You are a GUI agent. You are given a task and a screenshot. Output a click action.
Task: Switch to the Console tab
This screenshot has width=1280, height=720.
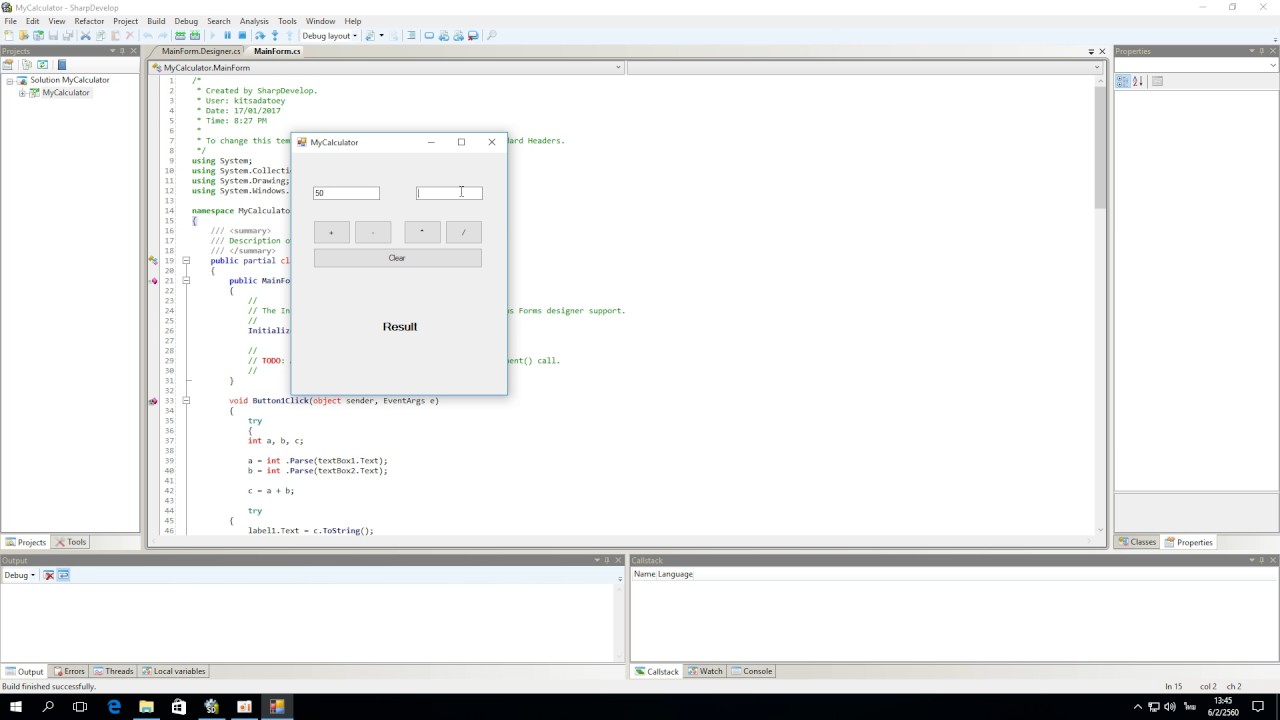click(752, 671)
